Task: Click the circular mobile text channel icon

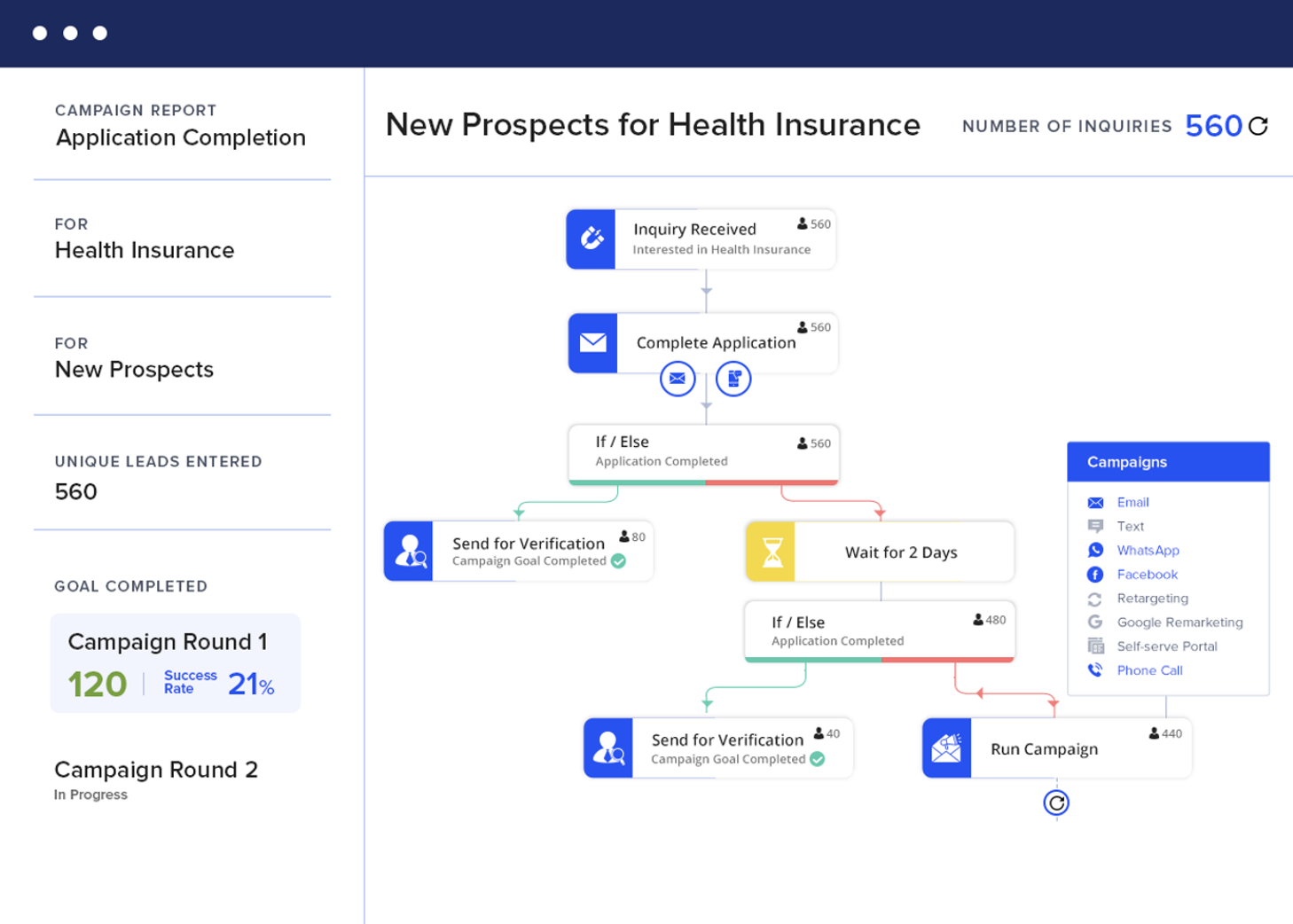Action: pos(733,379)
